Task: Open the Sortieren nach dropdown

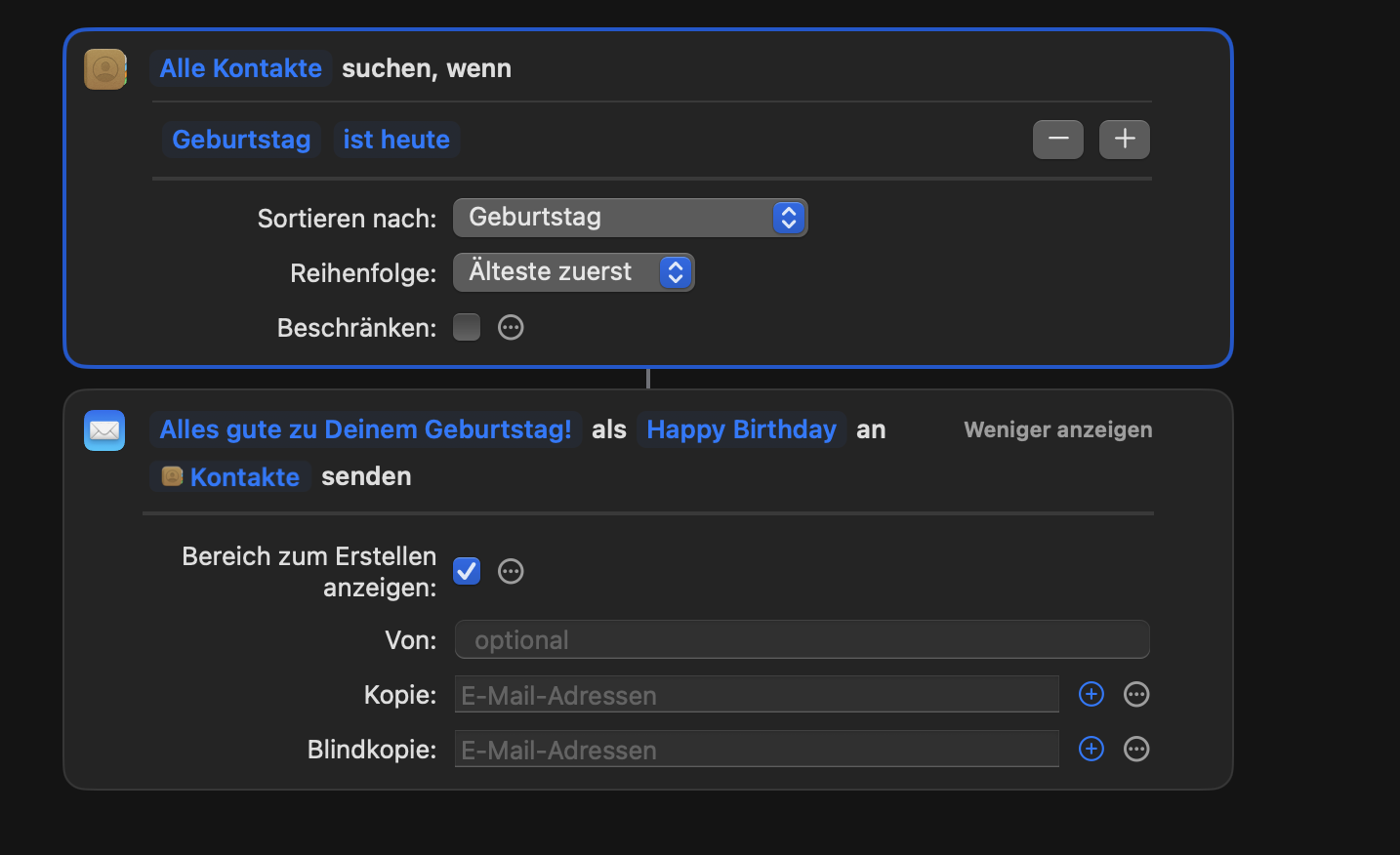Action: coord(630,218)
